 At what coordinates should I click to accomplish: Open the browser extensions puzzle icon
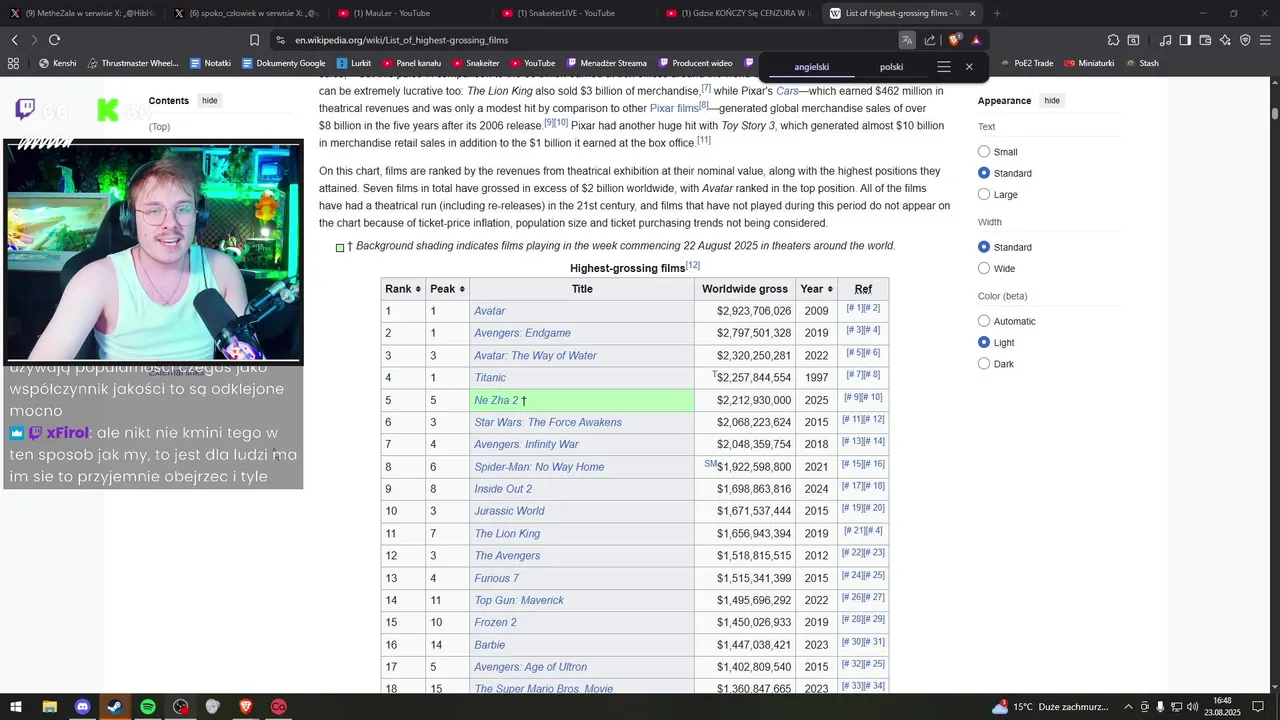[x=1113, y=40]
